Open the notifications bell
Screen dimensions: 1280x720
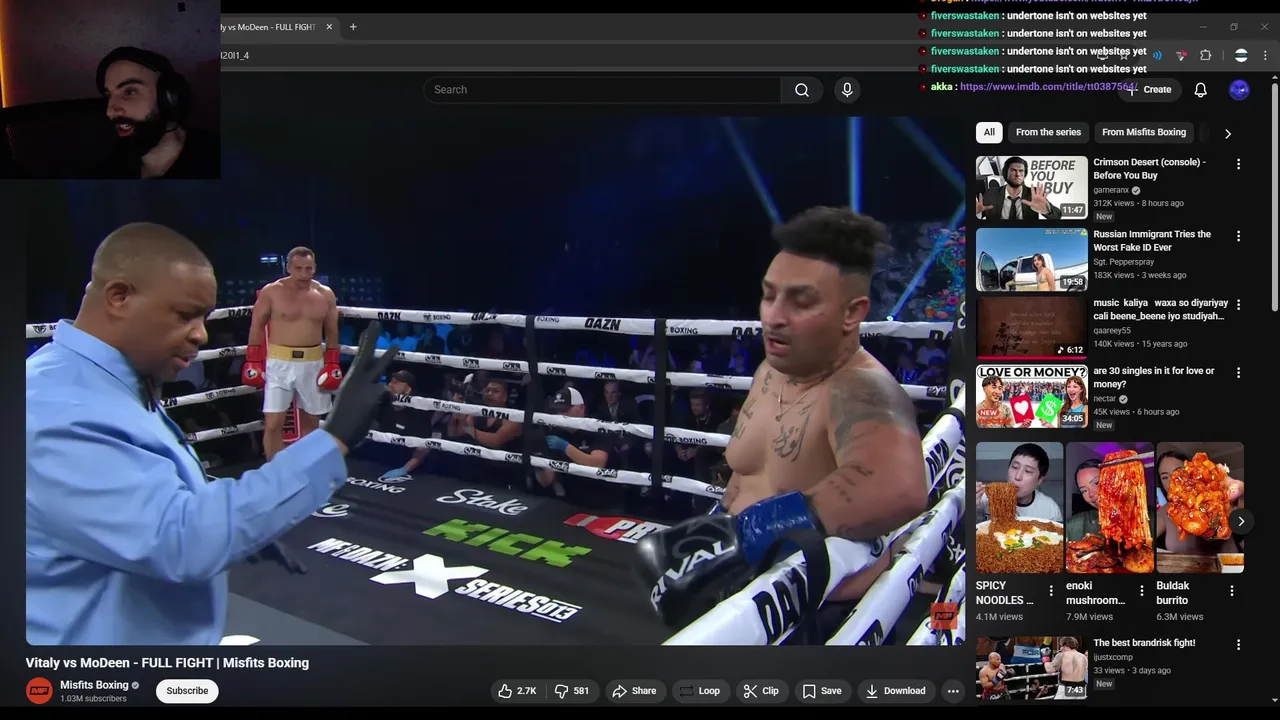tap(1200, 90)
